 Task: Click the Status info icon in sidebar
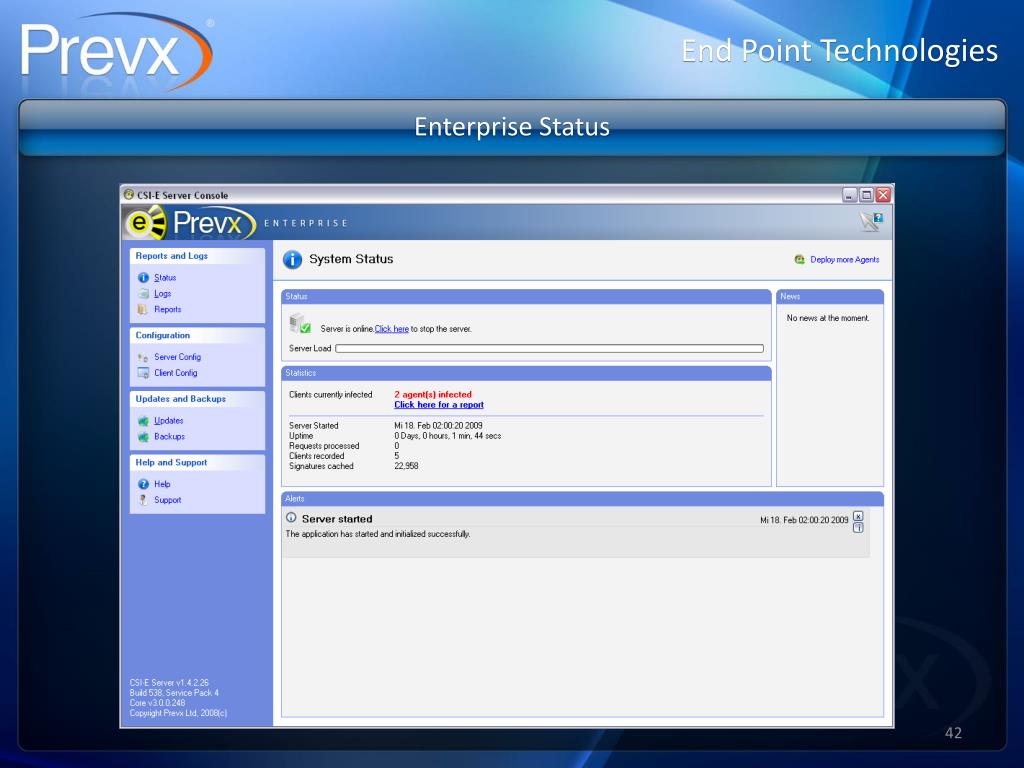tap(144, 278)
